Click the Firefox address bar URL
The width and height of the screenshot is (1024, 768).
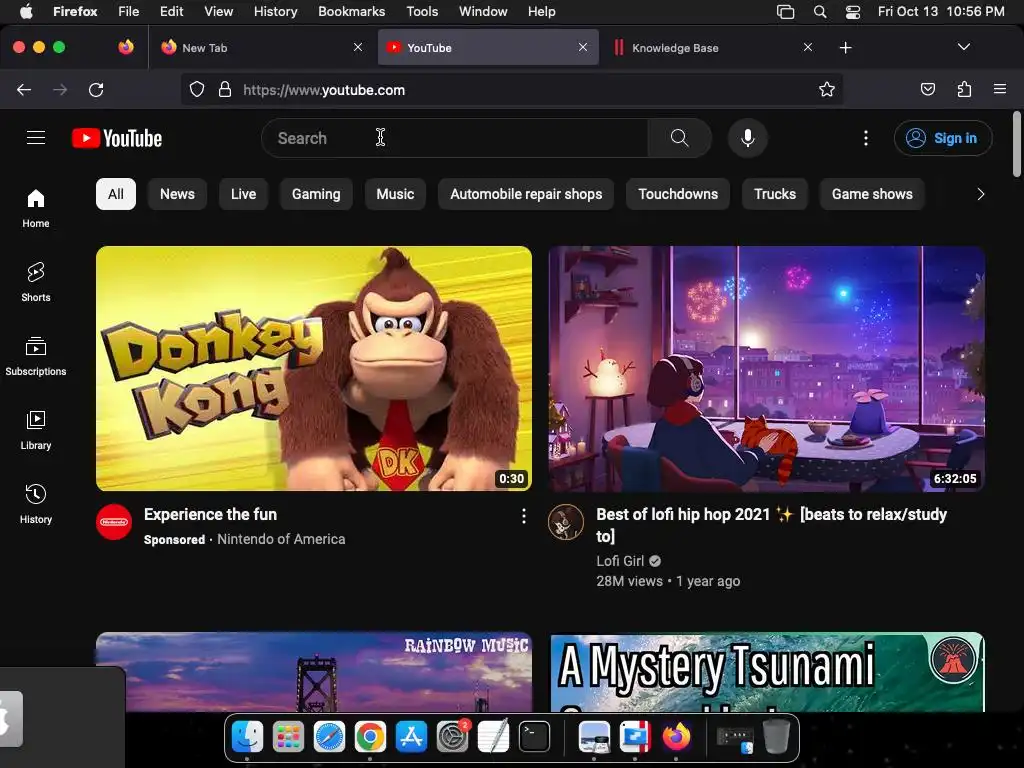click(x=324, y=90)
